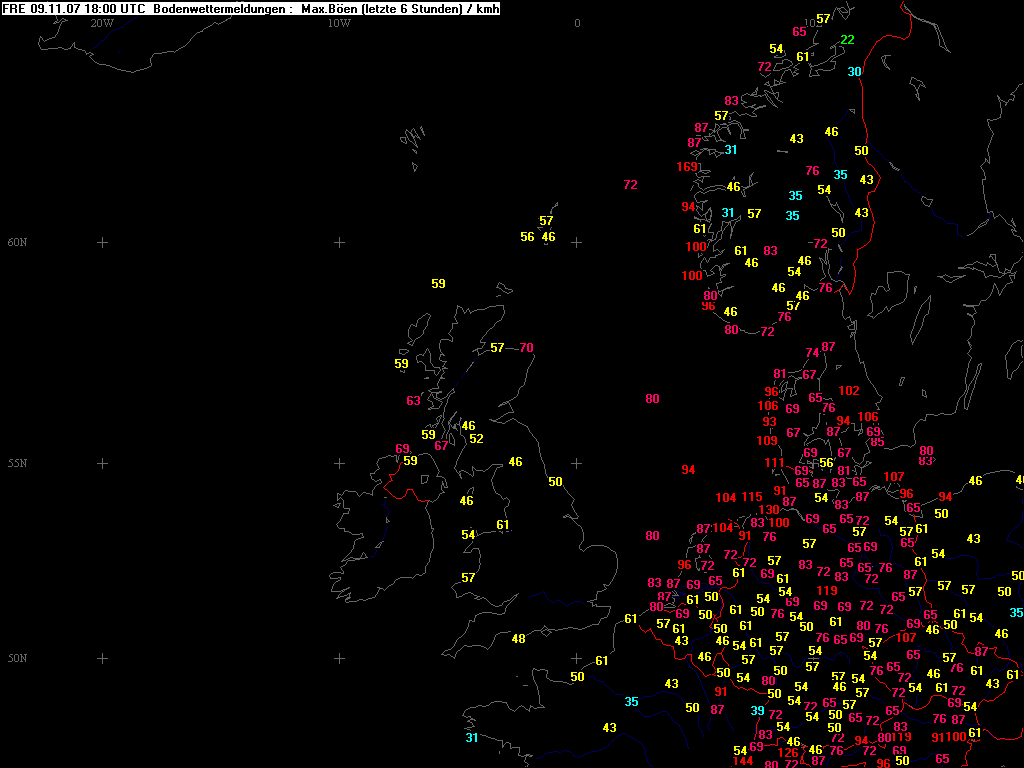Click the yellow 48 station value

pyautogui.click(x=518, y=639)
